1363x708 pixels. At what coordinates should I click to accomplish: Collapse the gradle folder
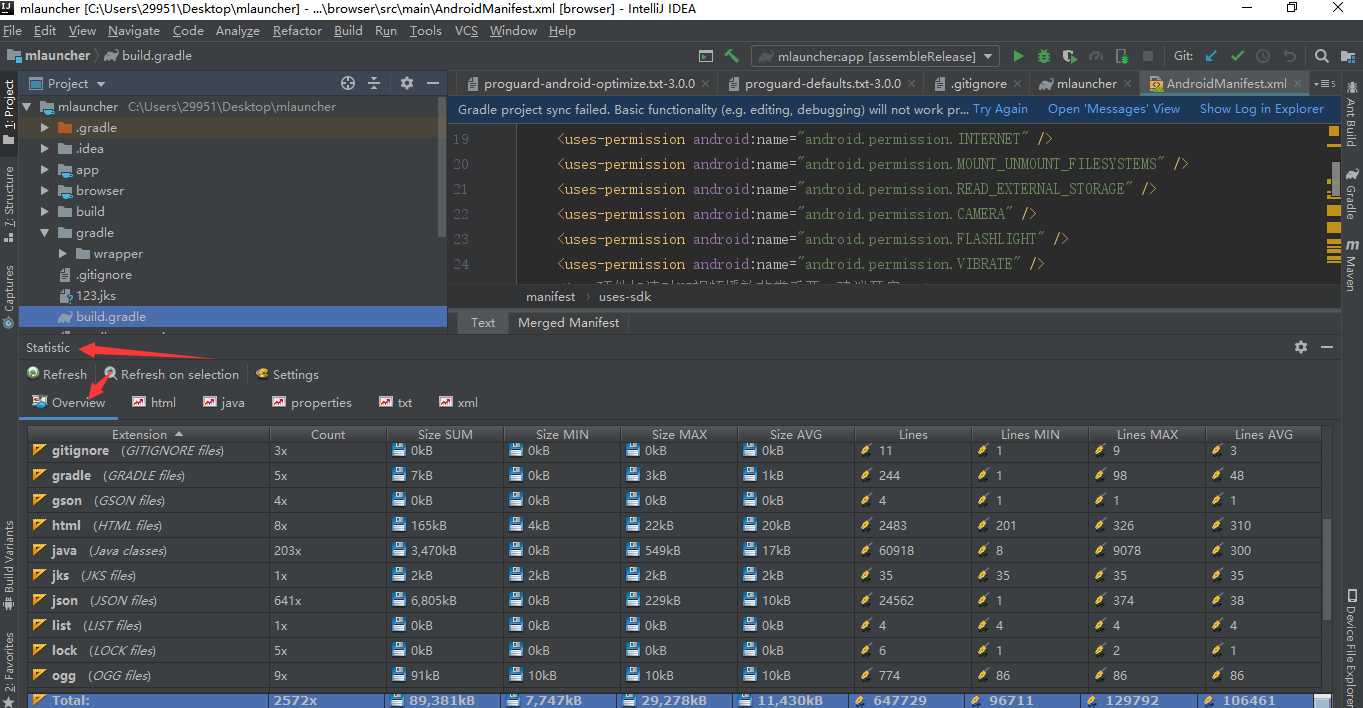click(x=45, y=233)
